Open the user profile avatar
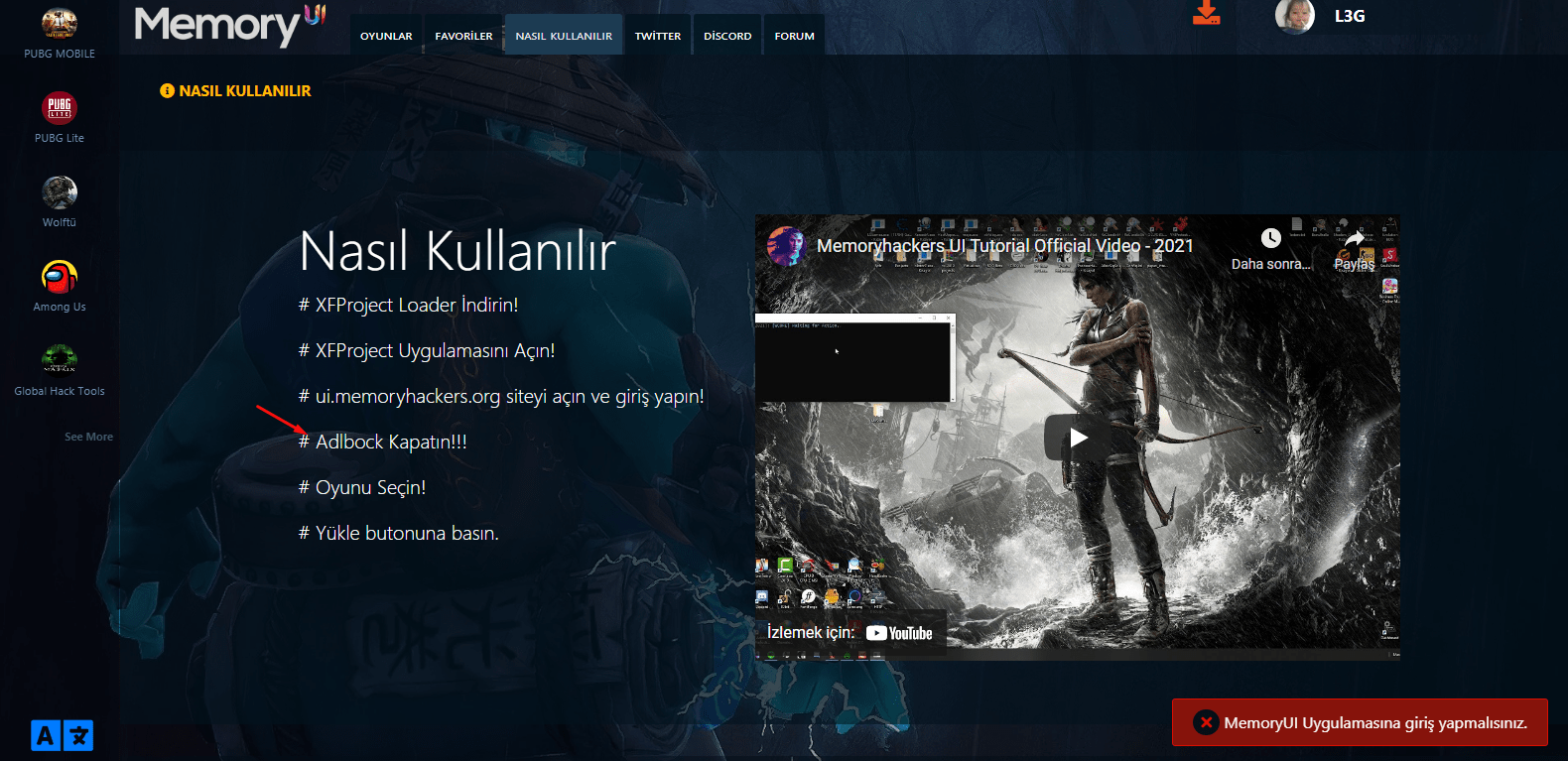The height and width of the screenshot is (761, 1568). (1295, 16)
